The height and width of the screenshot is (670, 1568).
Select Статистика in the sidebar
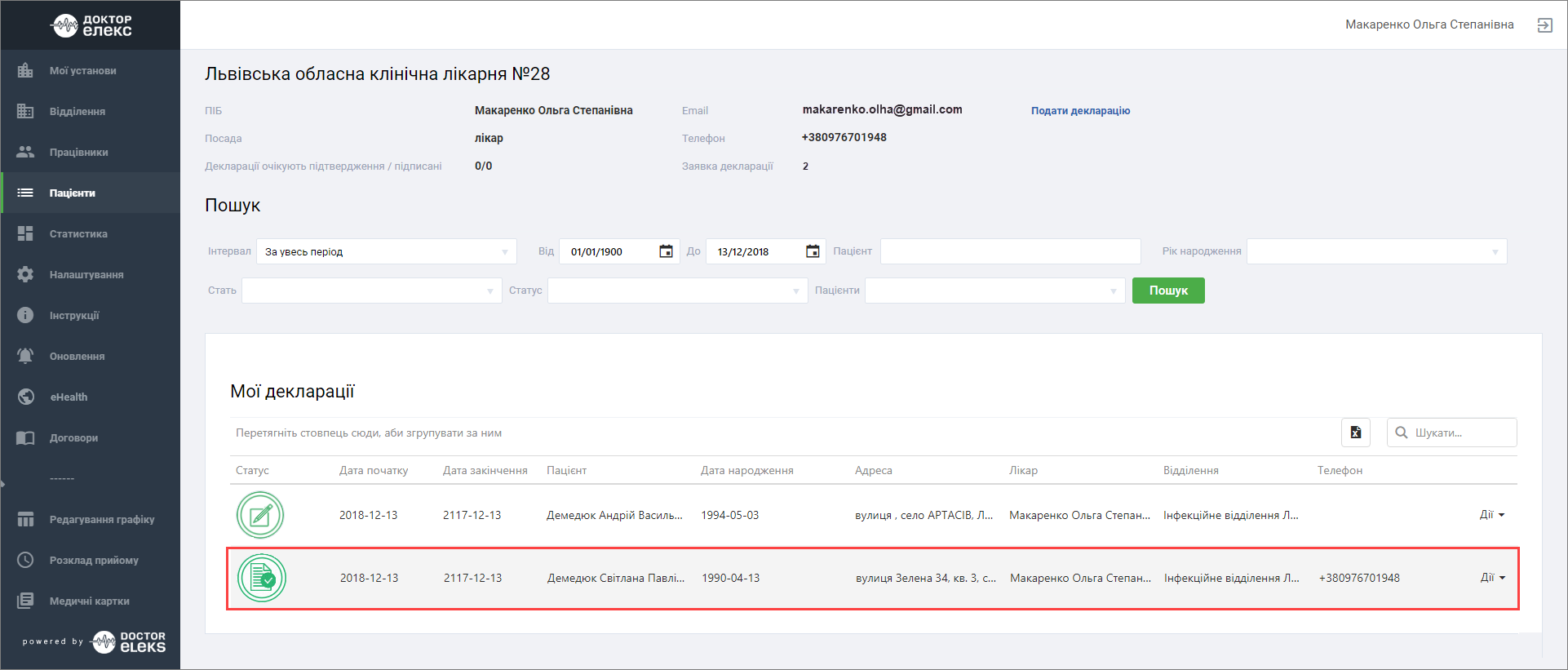78,234
